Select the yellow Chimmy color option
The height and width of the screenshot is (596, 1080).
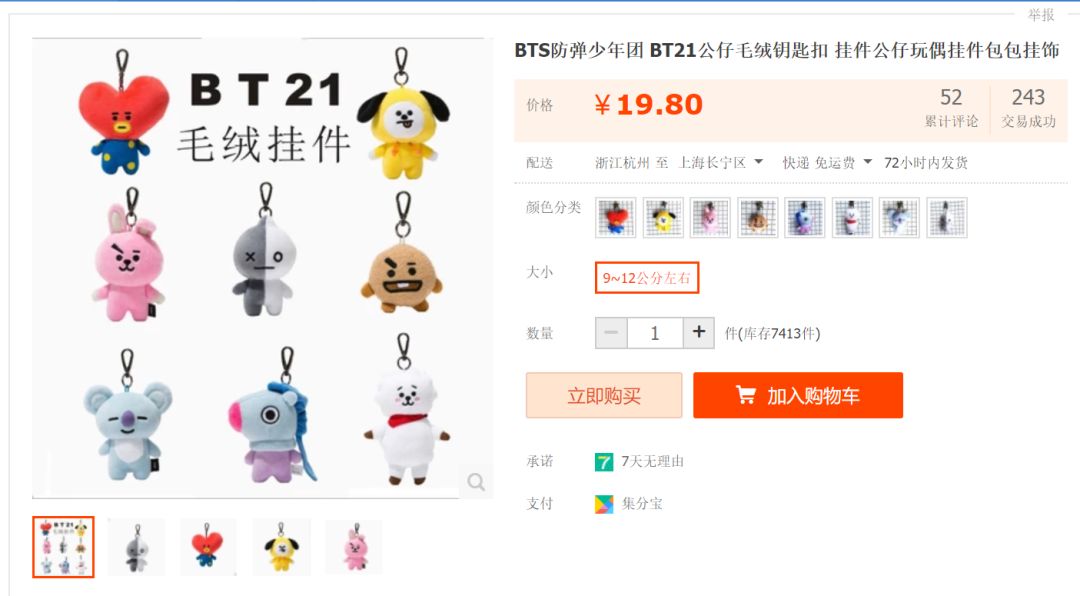click(663, 218)
